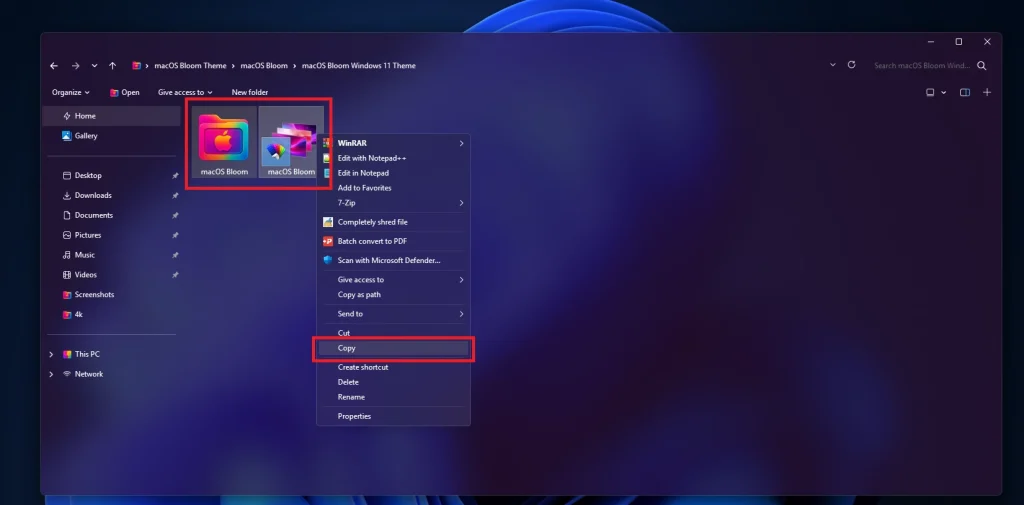Open the recent locations dropdown arrow
Viewport: 1024px width, 505px height.
(95, 66)
